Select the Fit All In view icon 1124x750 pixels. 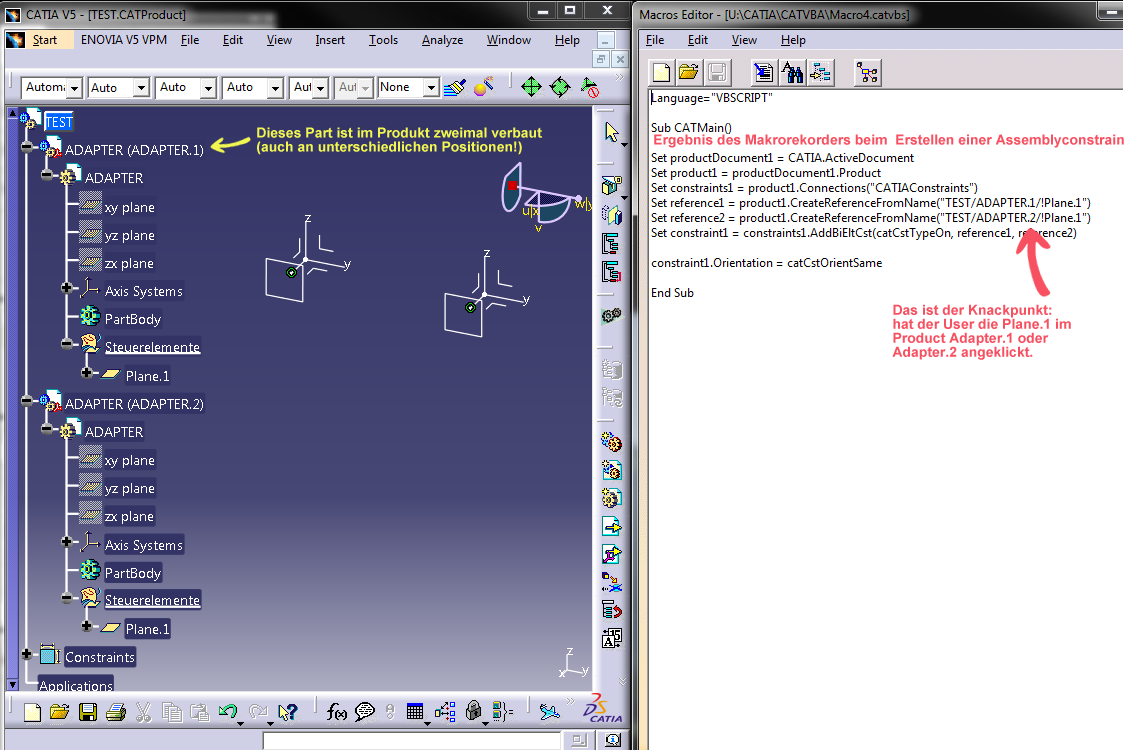531,87
